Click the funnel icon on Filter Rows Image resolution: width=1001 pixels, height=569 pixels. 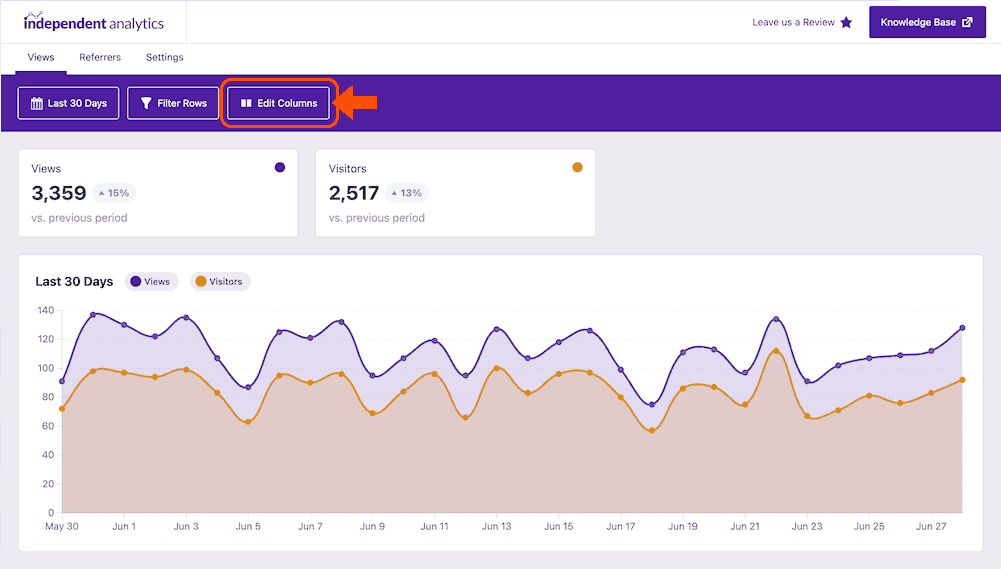146,103
